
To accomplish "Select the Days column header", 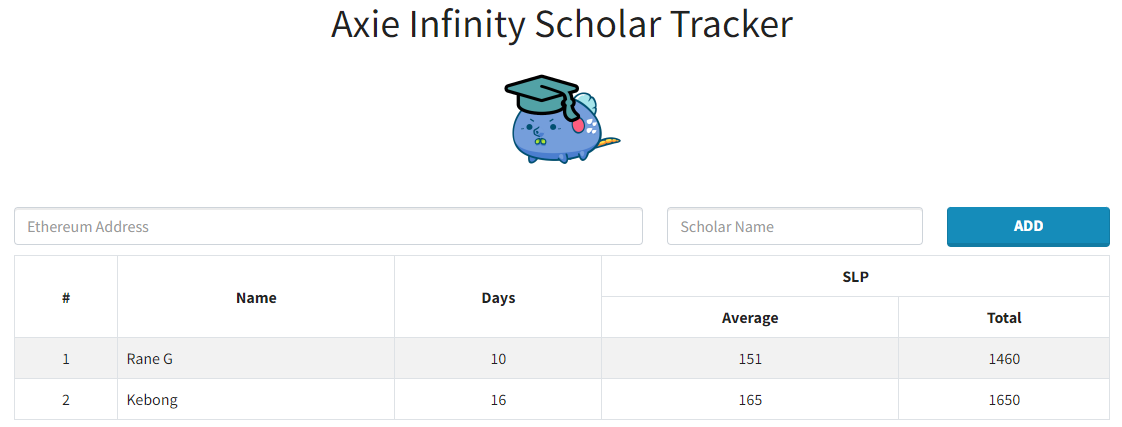I will pyautogui.click(x=498, y=297).
